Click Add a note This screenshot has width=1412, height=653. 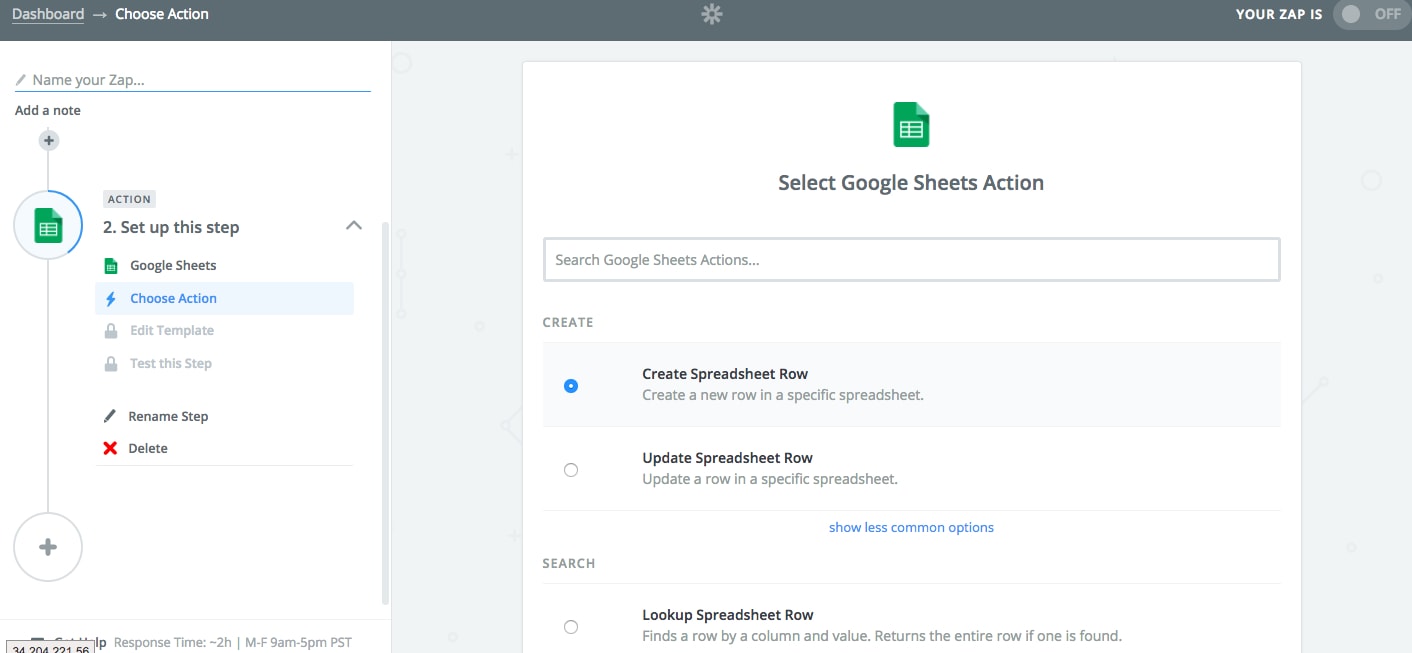pyautogui.click(x=48, y=110)
